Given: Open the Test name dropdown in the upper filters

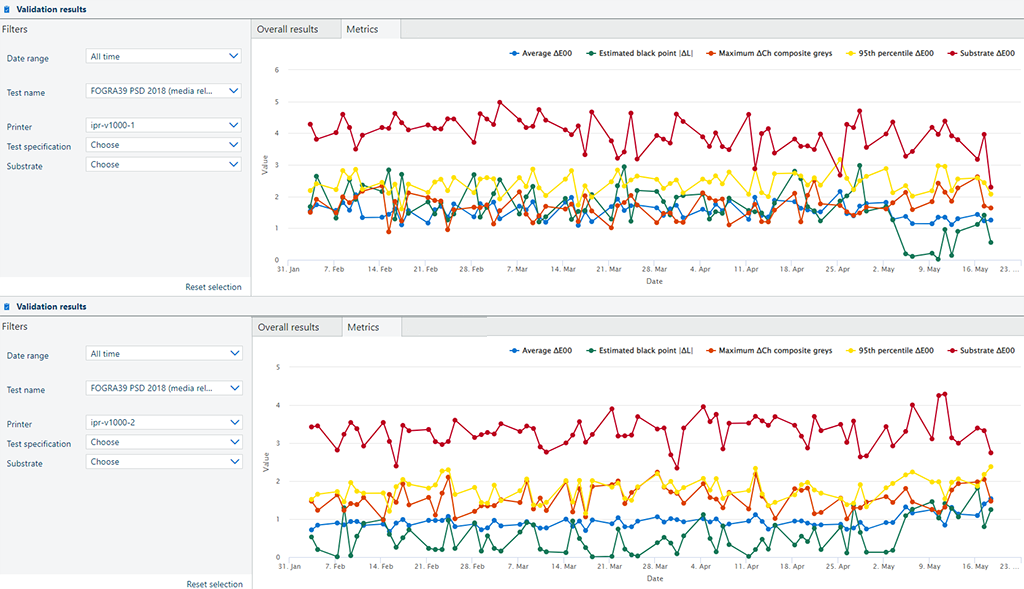Looking at the screenshot, I should point(164,91).
